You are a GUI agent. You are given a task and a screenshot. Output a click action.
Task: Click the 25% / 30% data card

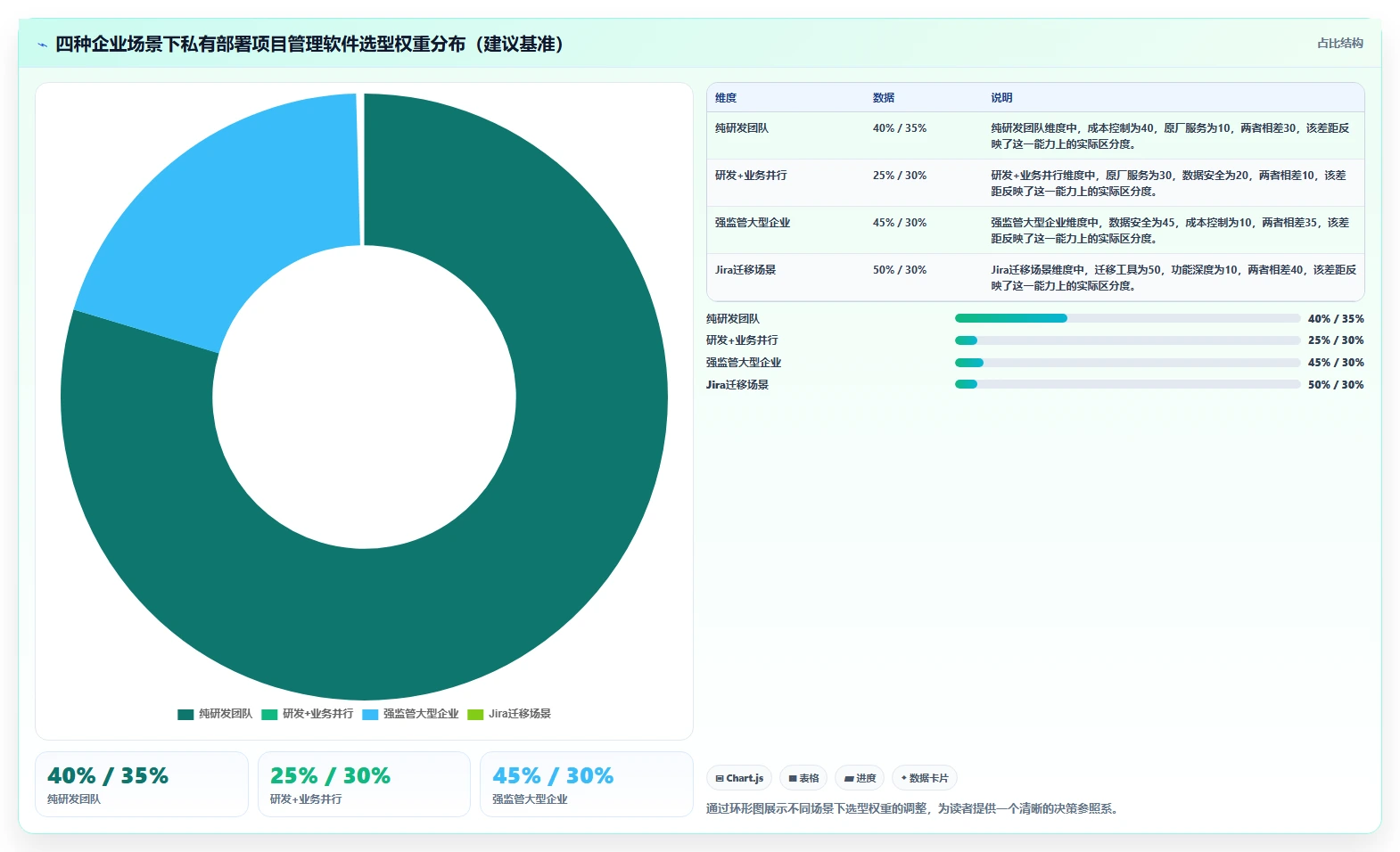point(364,784)
